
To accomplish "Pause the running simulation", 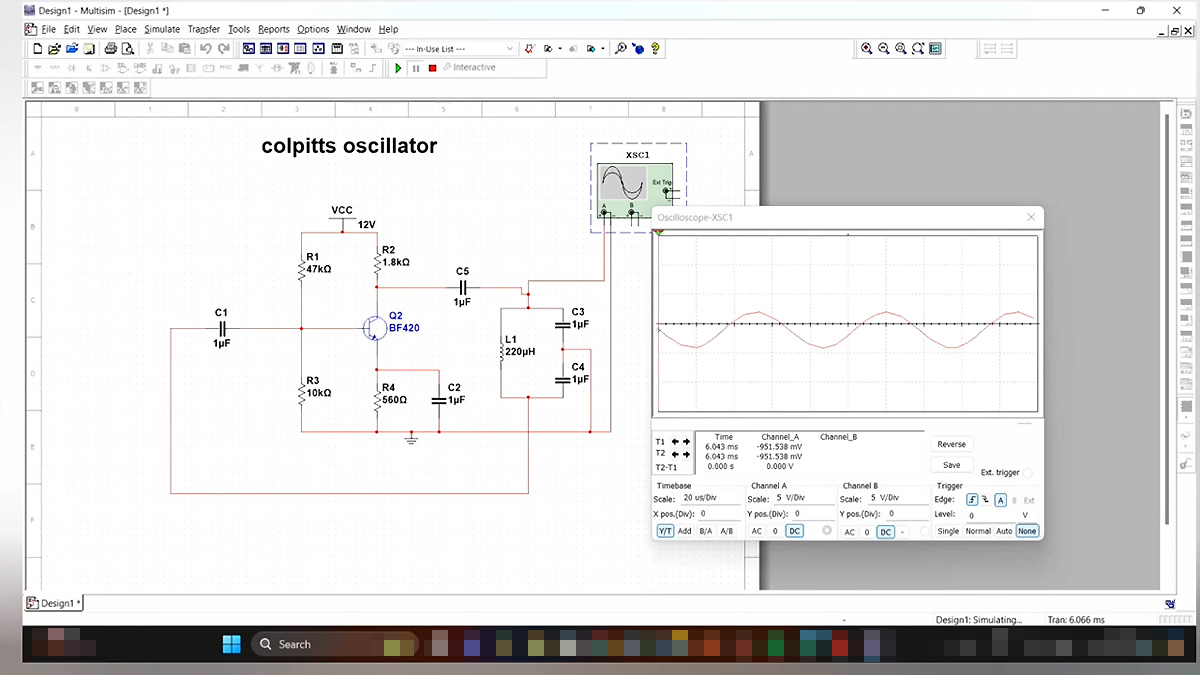I will 415,68.
